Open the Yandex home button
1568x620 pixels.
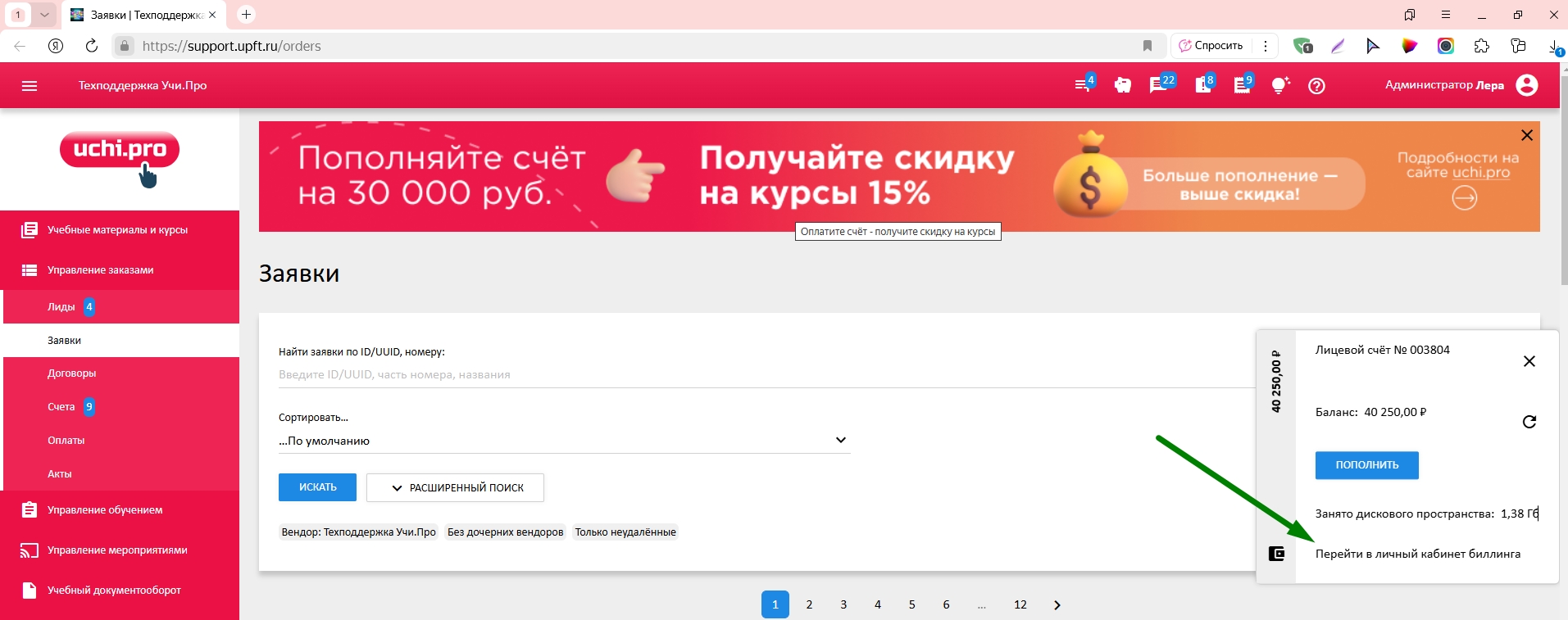[56, 46]
